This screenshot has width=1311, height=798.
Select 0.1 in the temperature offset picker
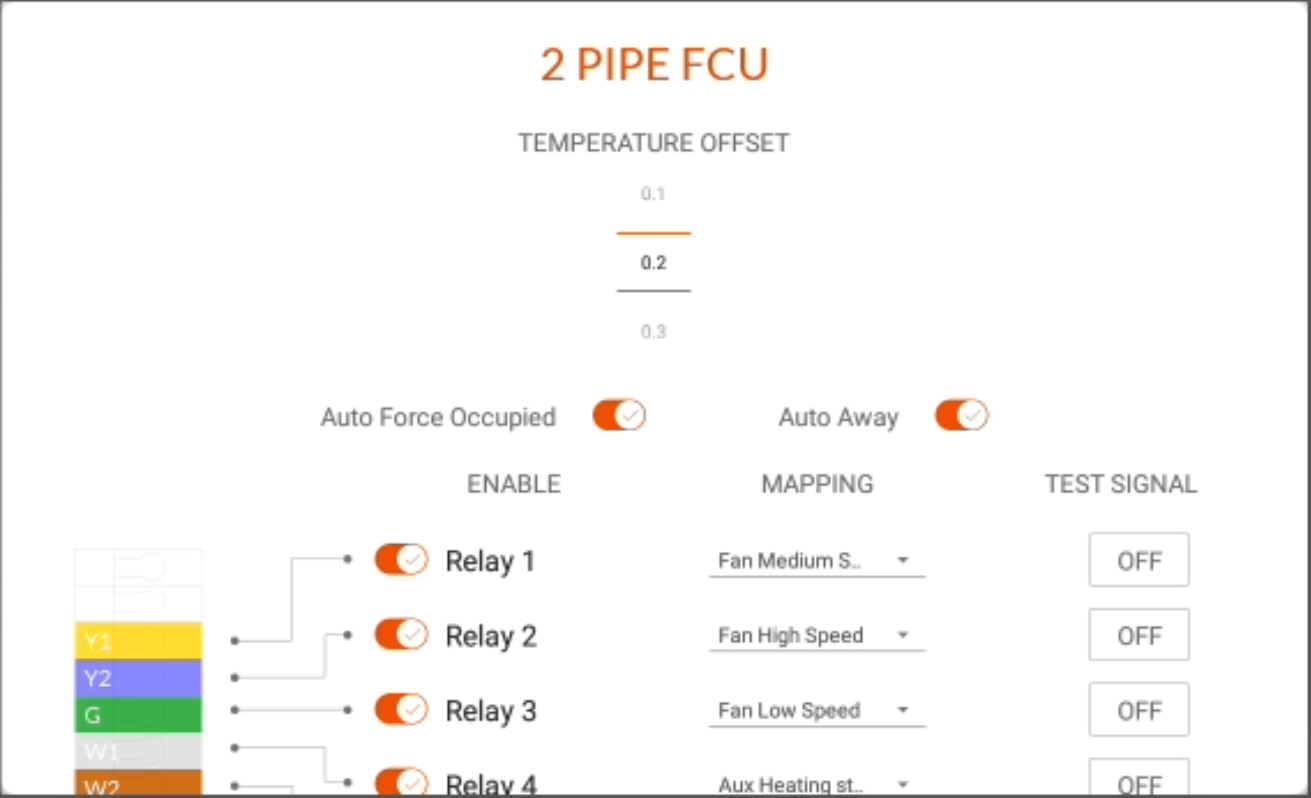click(653, 194)
